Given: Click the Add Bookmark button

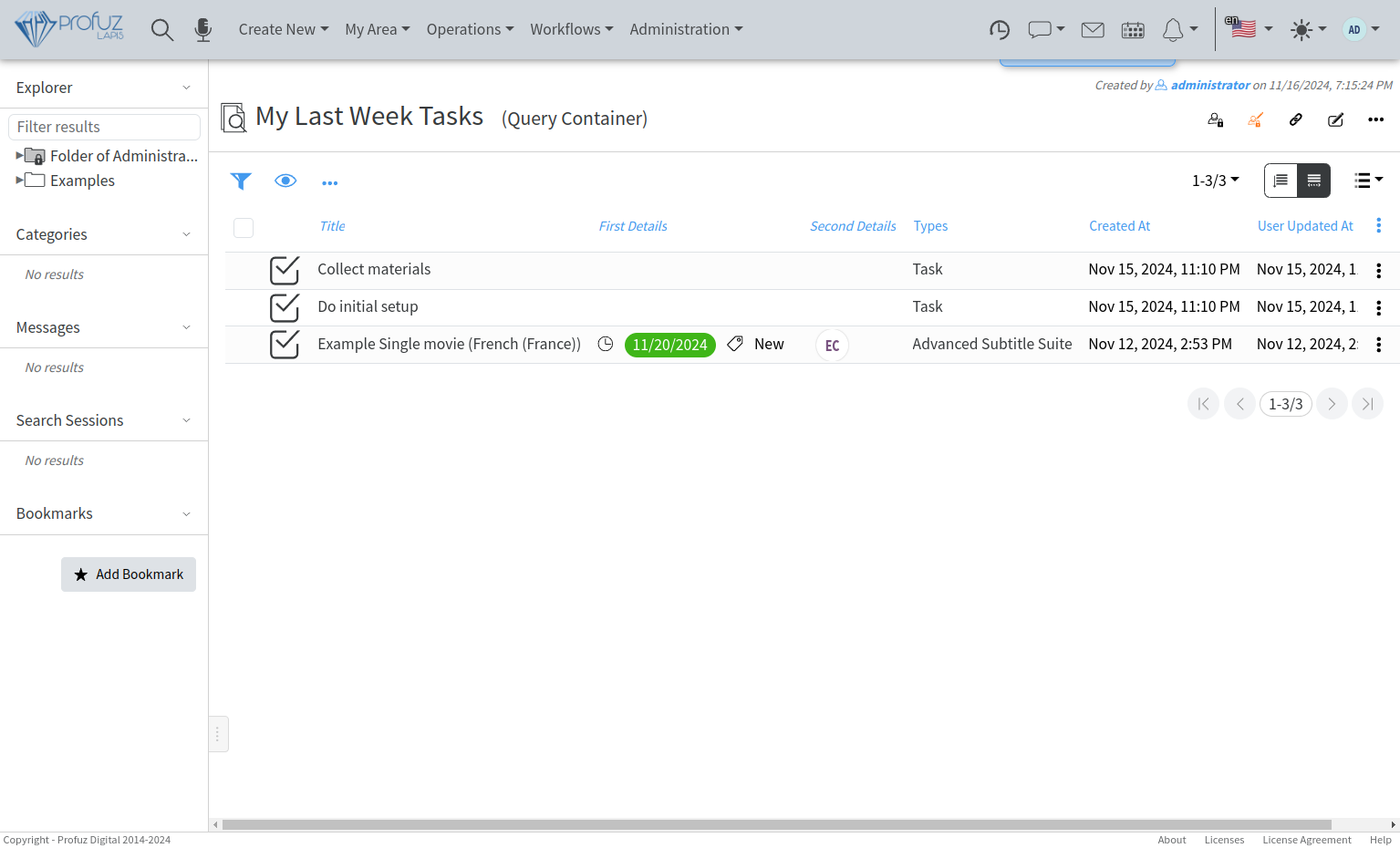Looking at the screenshot, I should pyautogui.click(x=129, y=574).
